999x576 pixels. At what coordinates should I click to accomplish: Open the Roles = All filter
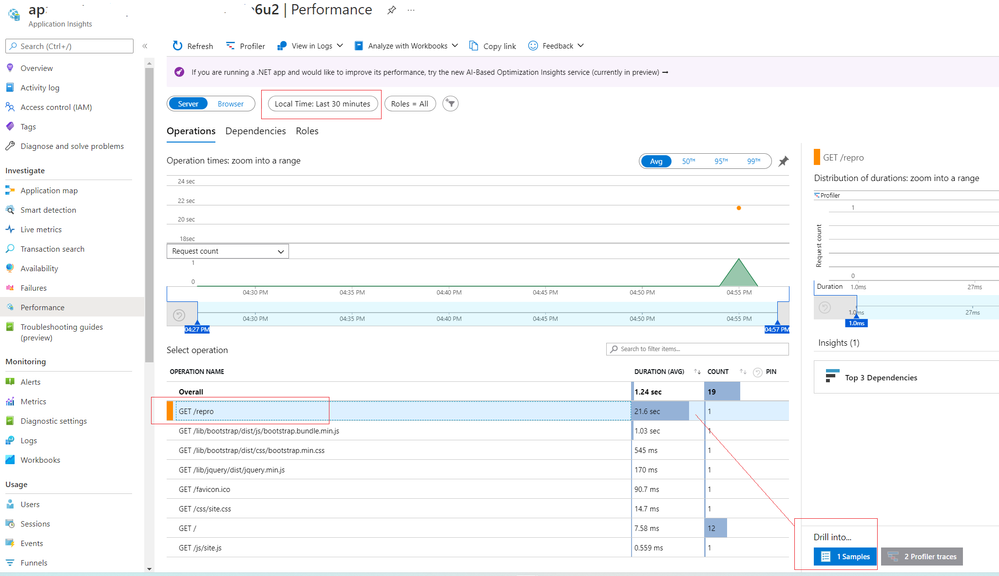point(410,104)
